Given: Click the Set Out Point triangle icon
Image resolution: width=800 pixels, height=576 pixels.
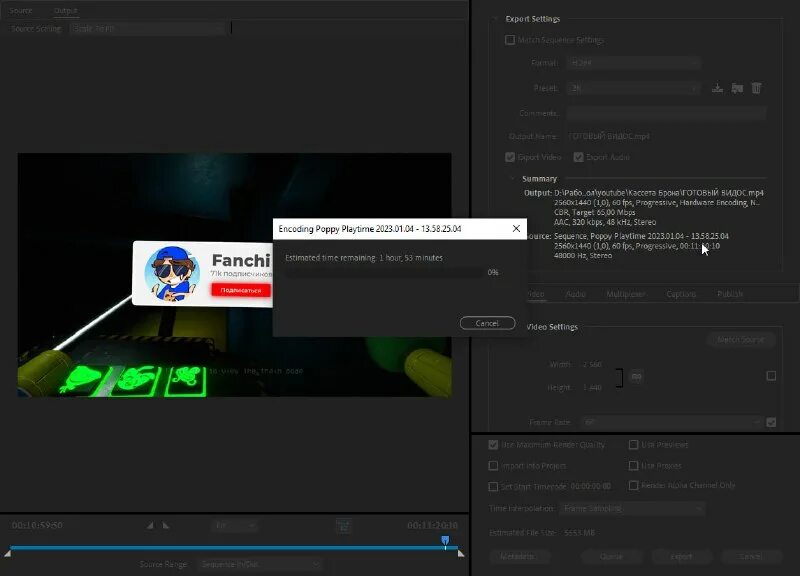Looking at the screenshot, I should (166, 525).
